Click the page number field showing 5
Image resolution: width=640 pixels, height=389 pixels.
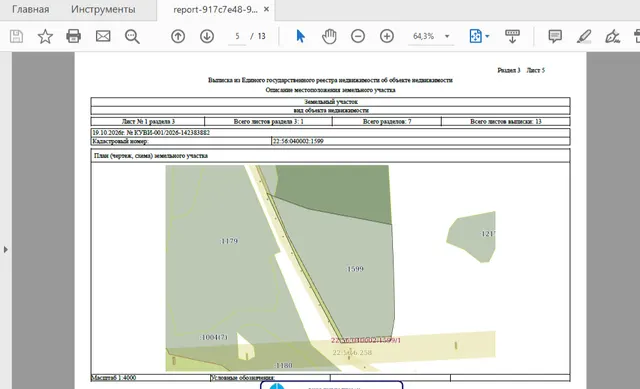(237, 36)
